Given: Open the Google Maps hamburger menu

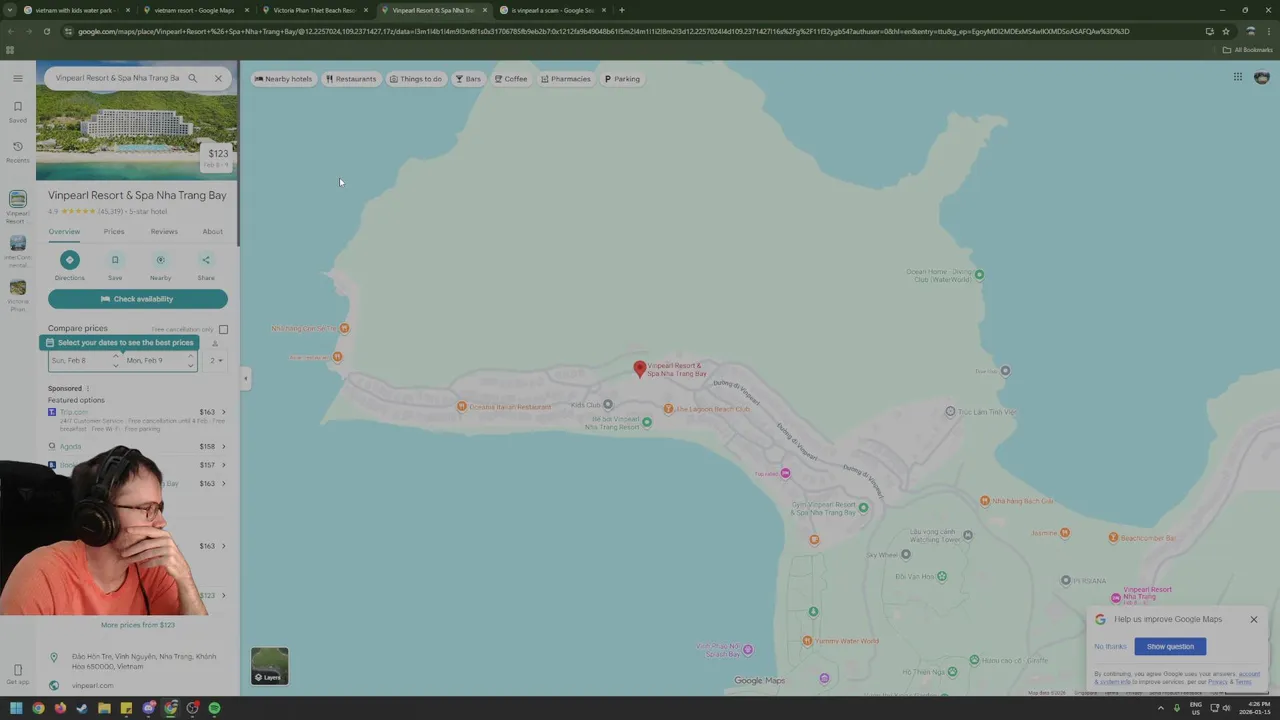Looking at the screenshot, I should click(17, 78).
